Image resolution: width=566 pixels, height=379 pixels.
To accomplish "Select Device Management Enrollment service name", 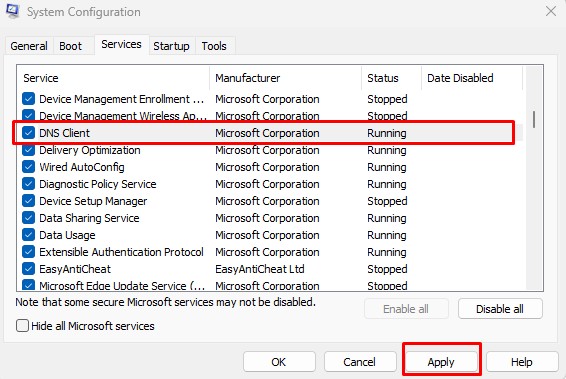I will (x=121, y=99).
